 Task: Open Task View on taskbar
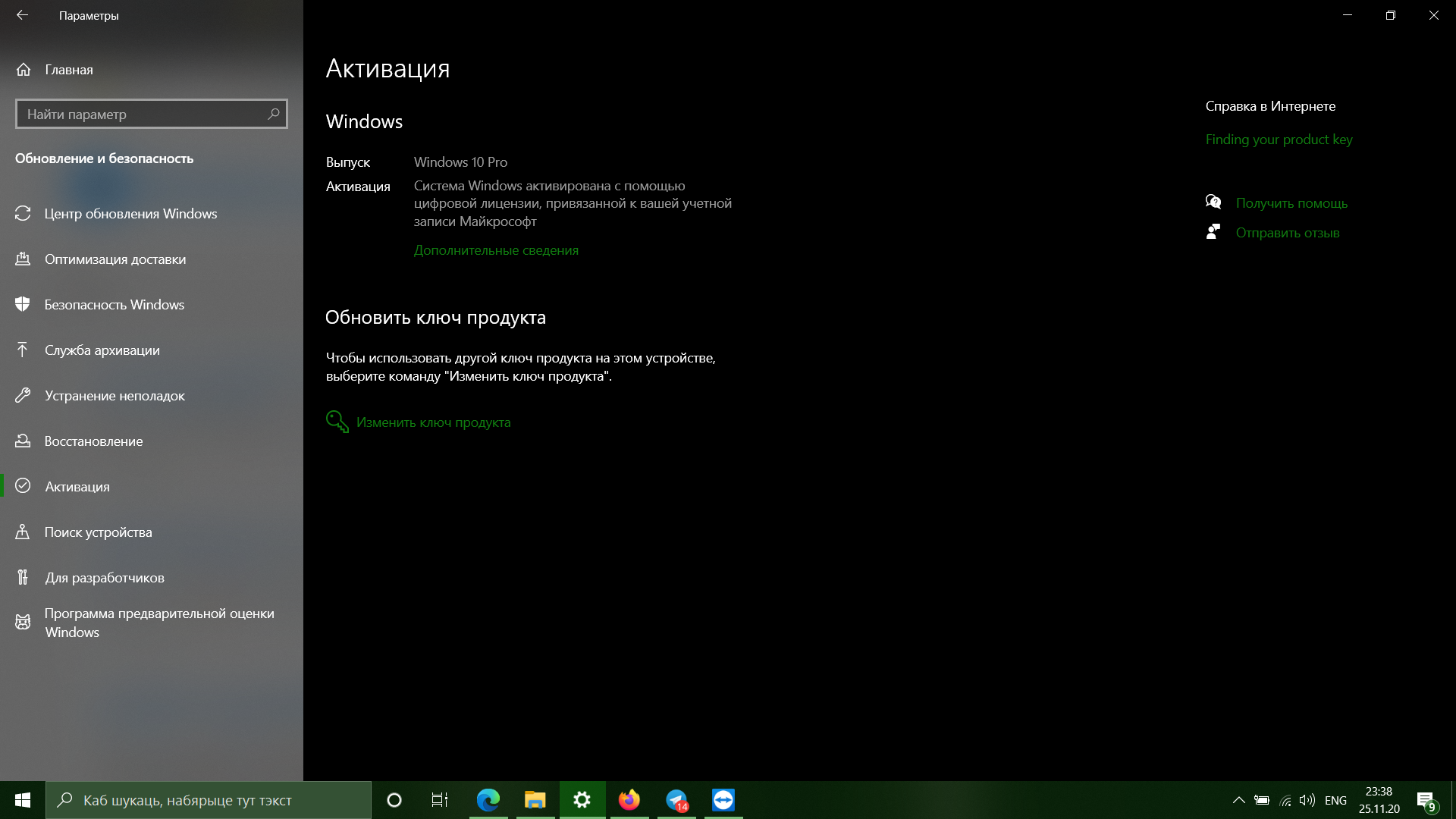(x=440, y=800)
